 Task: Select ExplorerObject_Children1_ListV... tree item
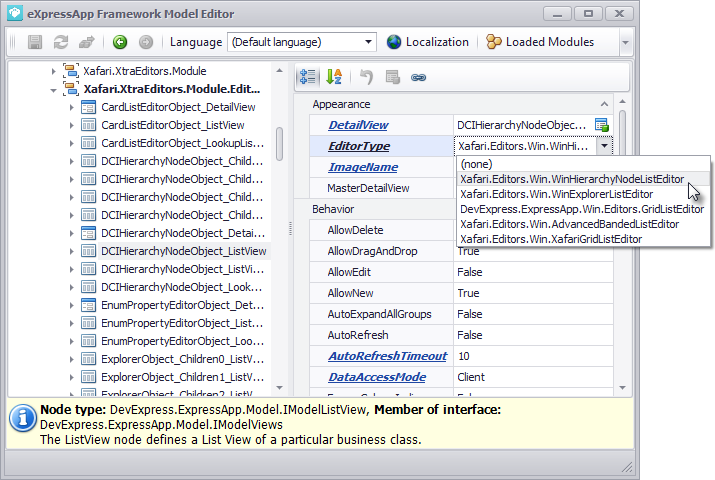[x=182, y=377]
